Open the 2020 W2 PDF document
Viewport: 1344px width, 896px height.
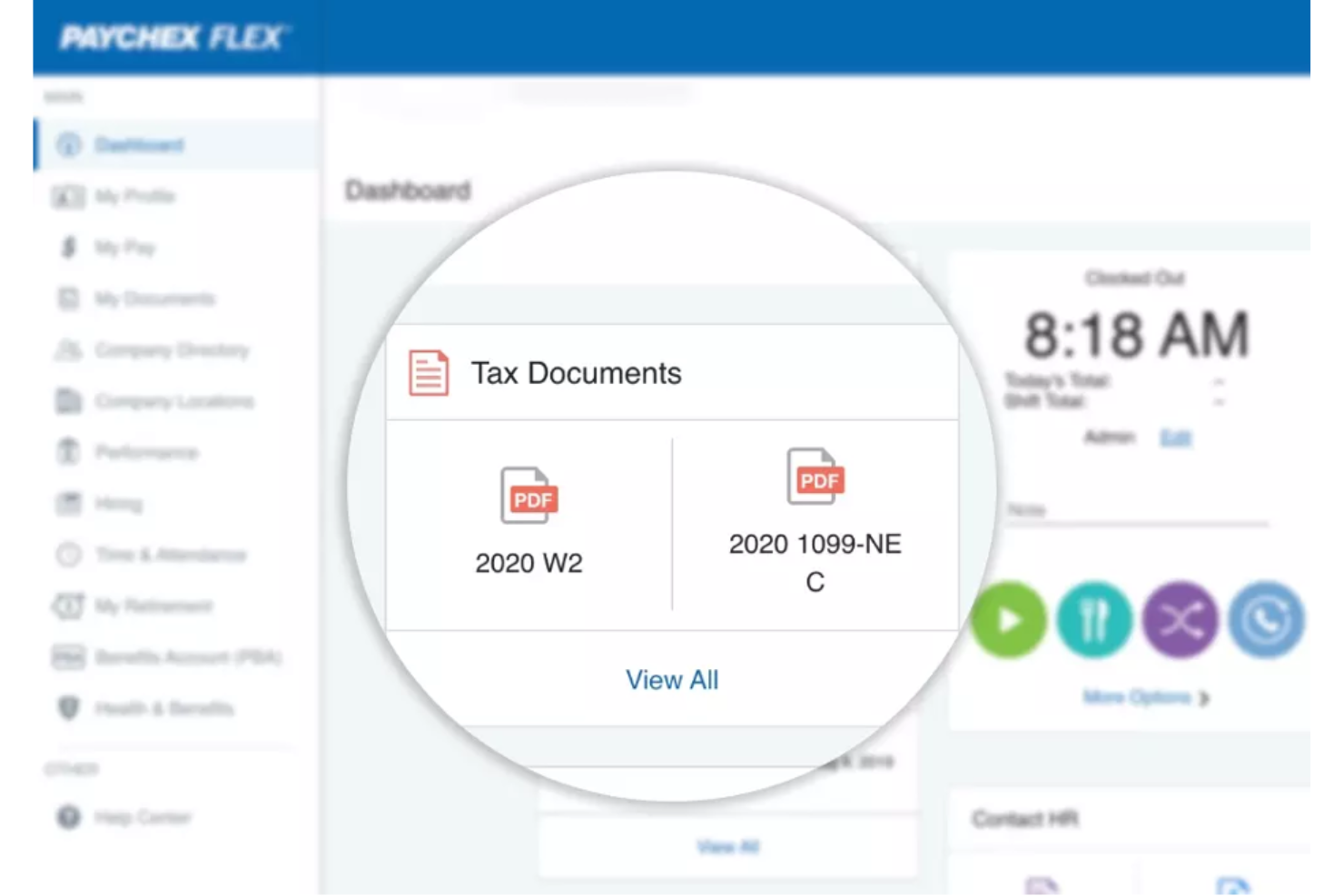pyautogui.click(x=529, y=497)
